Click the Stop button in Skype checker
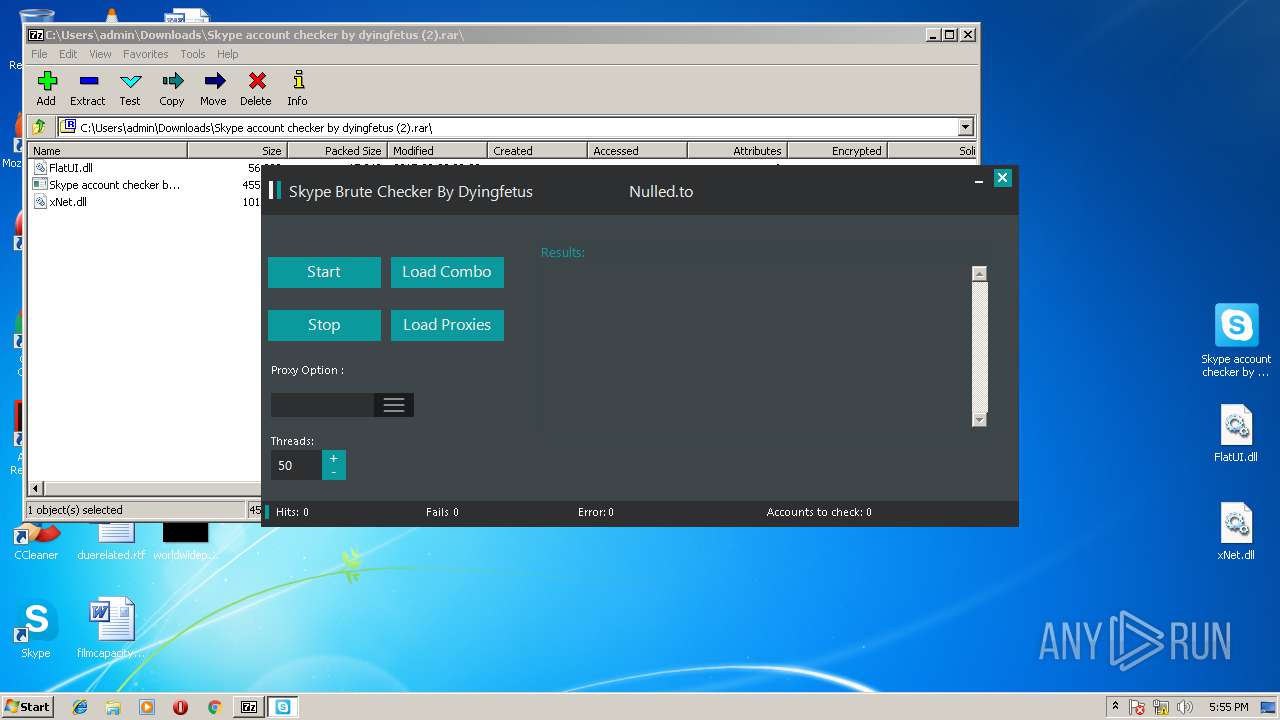The width and height of the screenshot is (1280, 720). (324, 325)
